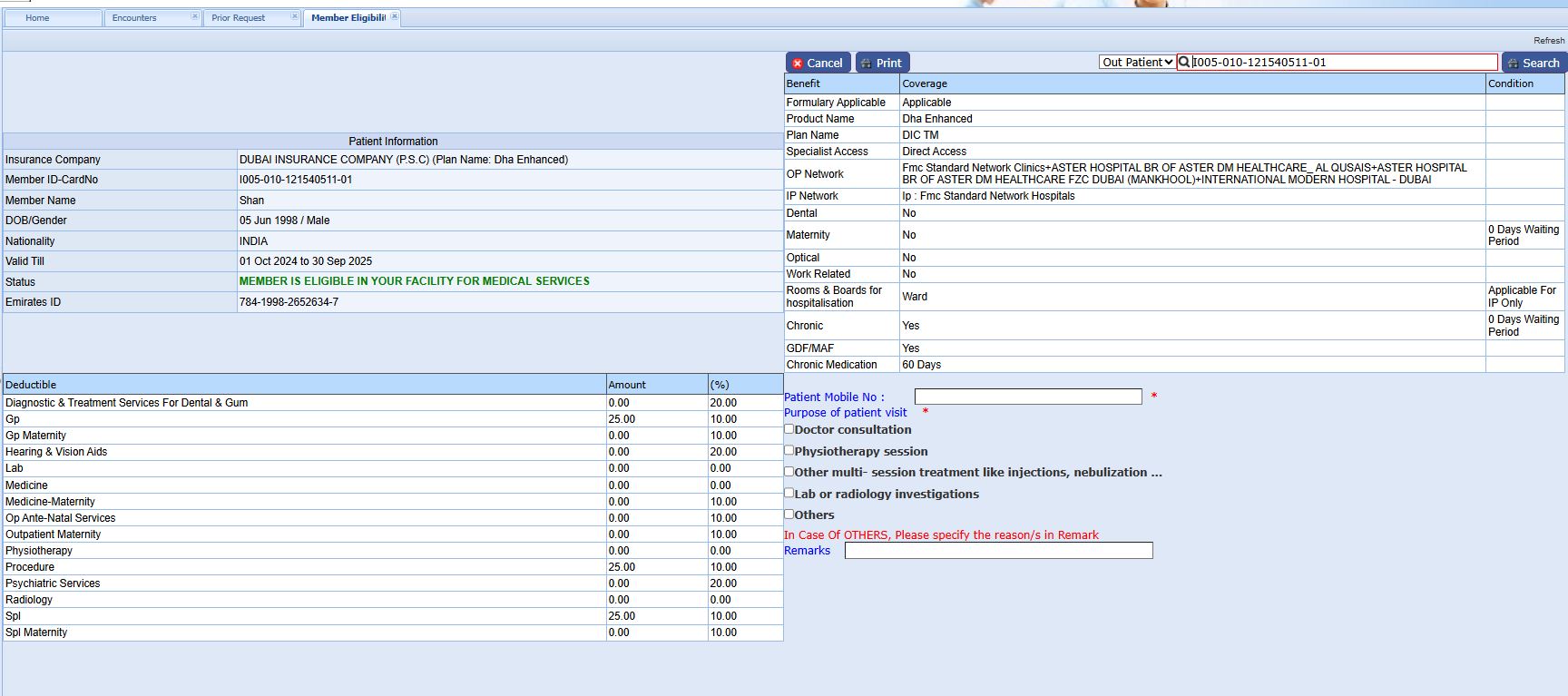Click the red Cancel button
The width and height of the screenshot is (1568, 696).
click(818, 63)
